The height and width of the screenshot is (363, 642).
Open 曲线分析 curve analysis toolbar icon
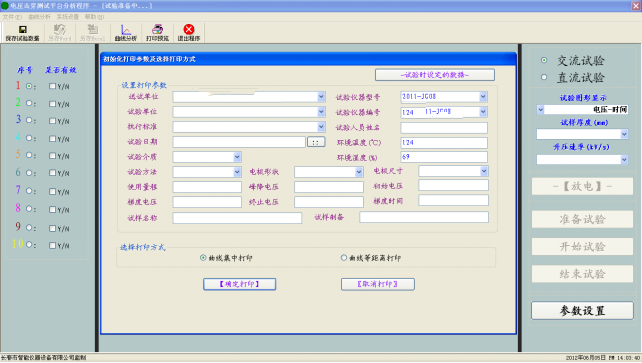point(126,33)
